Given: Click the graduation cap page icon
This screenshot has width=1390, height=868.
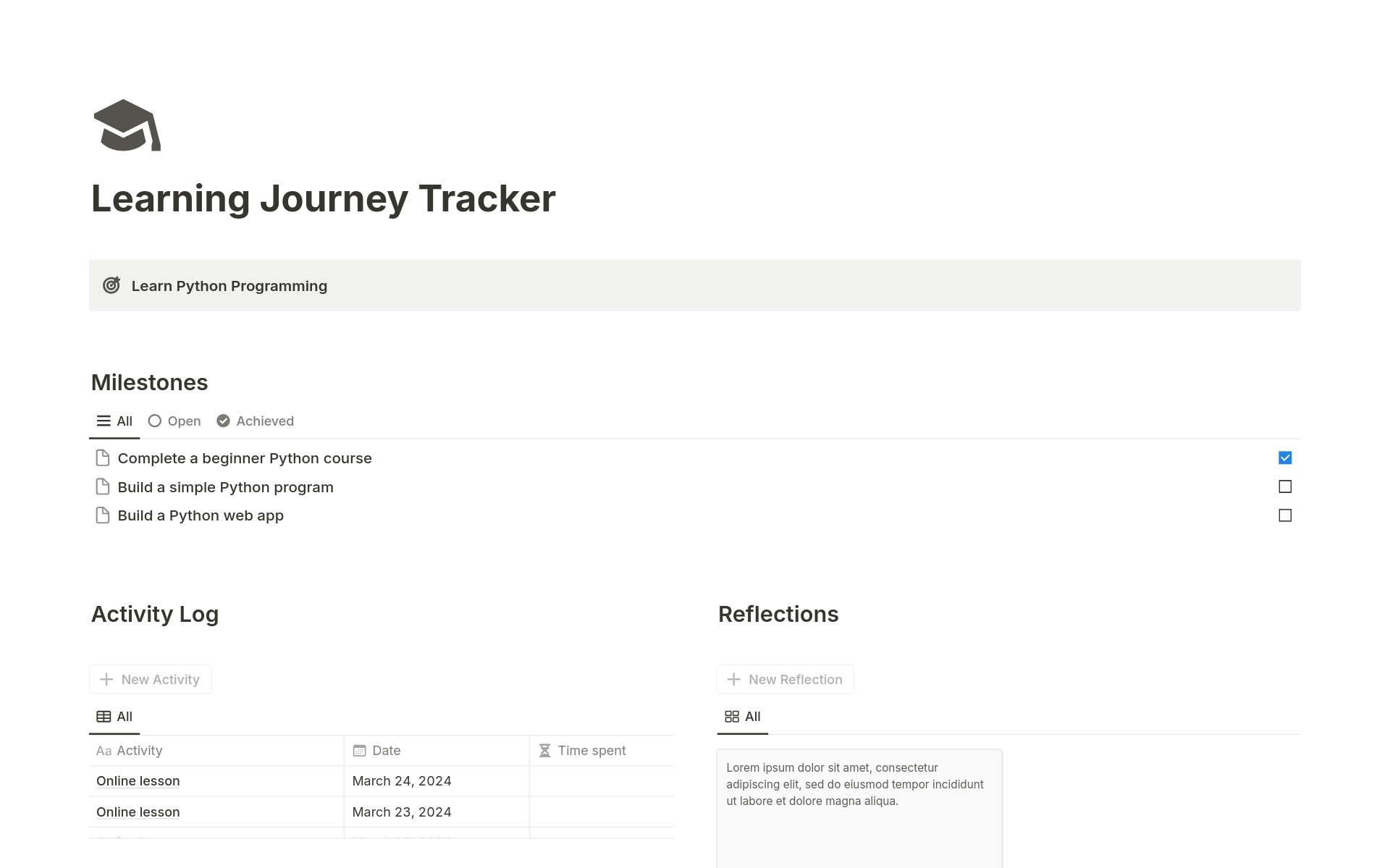Looking at the screenshot, I should (127, 127).
